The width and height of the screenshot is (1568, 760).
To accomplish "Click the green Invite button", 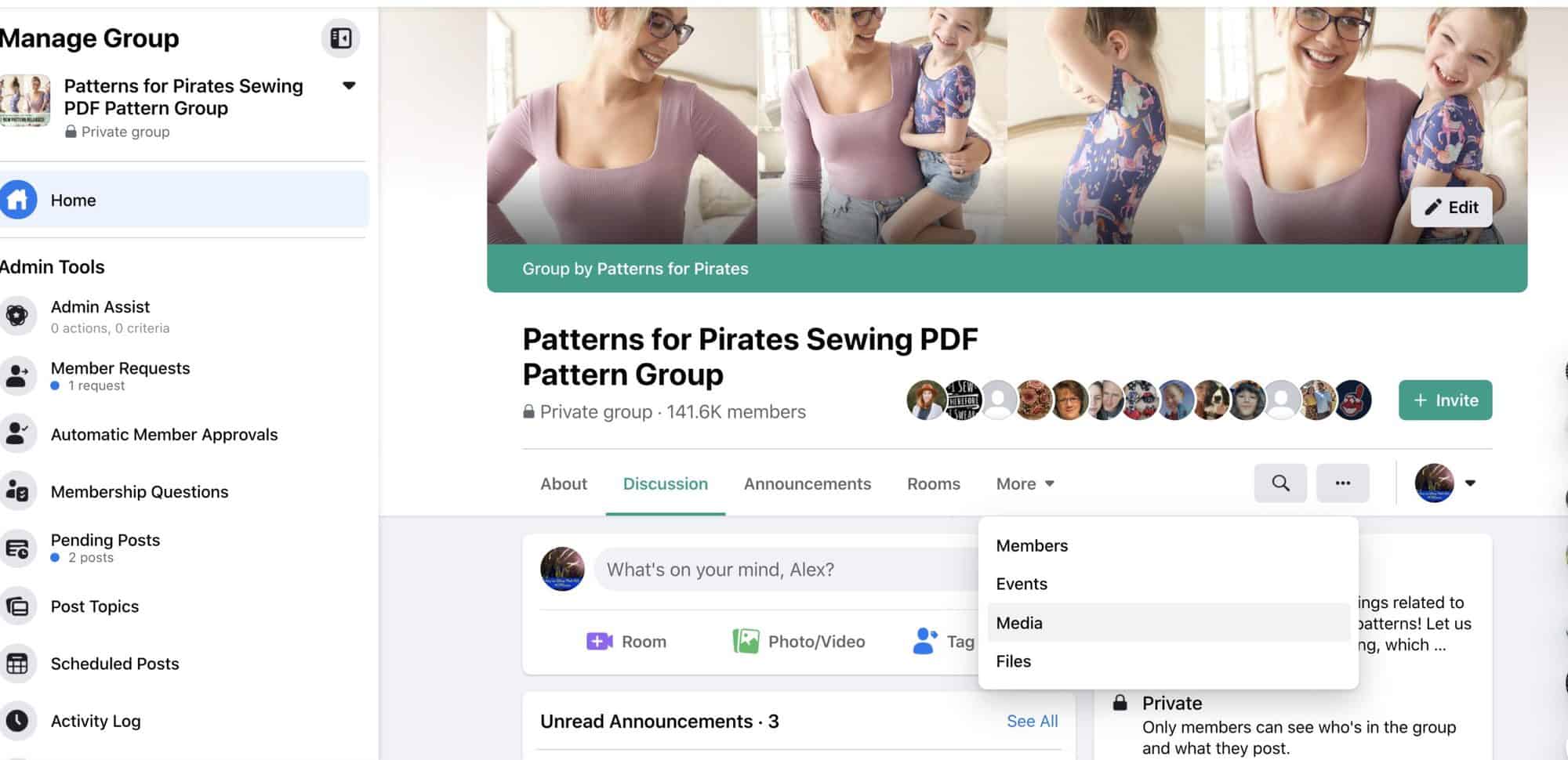I will 1445,400.
